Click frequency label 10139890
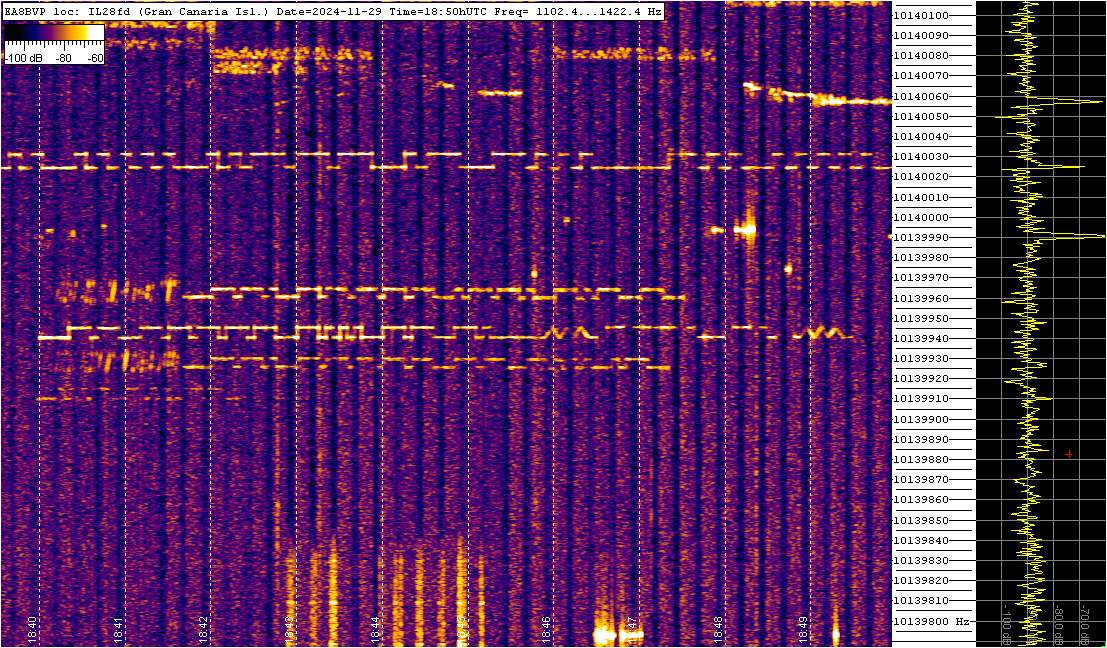This screenshot has width=1107, height=648. pos(921,439)
